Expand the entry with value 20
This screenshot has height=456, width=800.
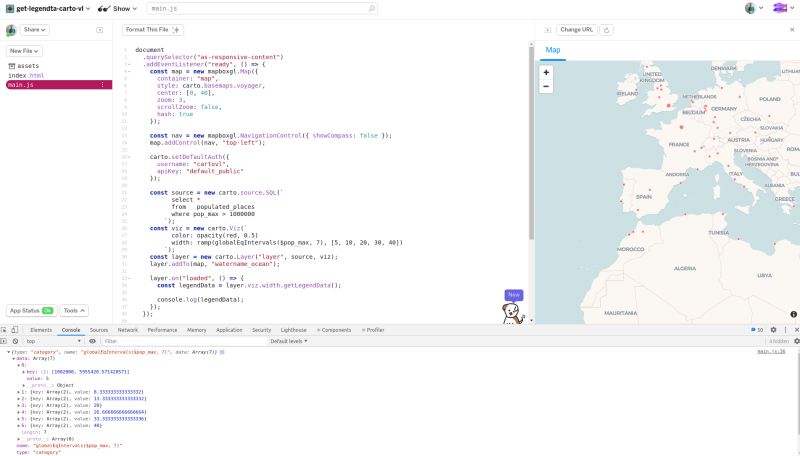click(x=19, y=406)
